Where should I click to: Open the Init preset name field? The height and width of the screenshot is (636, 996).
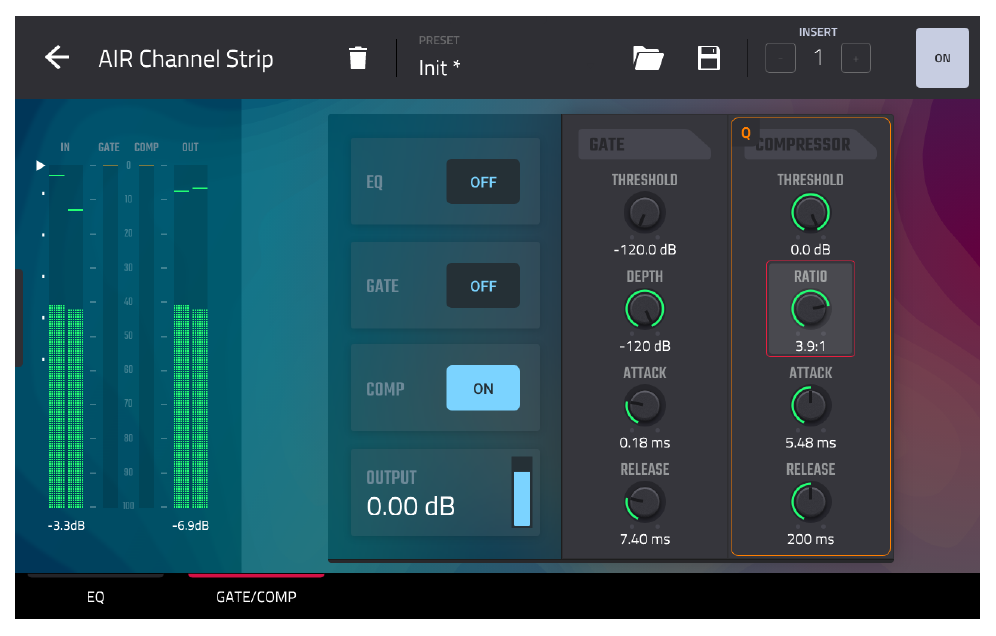[439, 67]
